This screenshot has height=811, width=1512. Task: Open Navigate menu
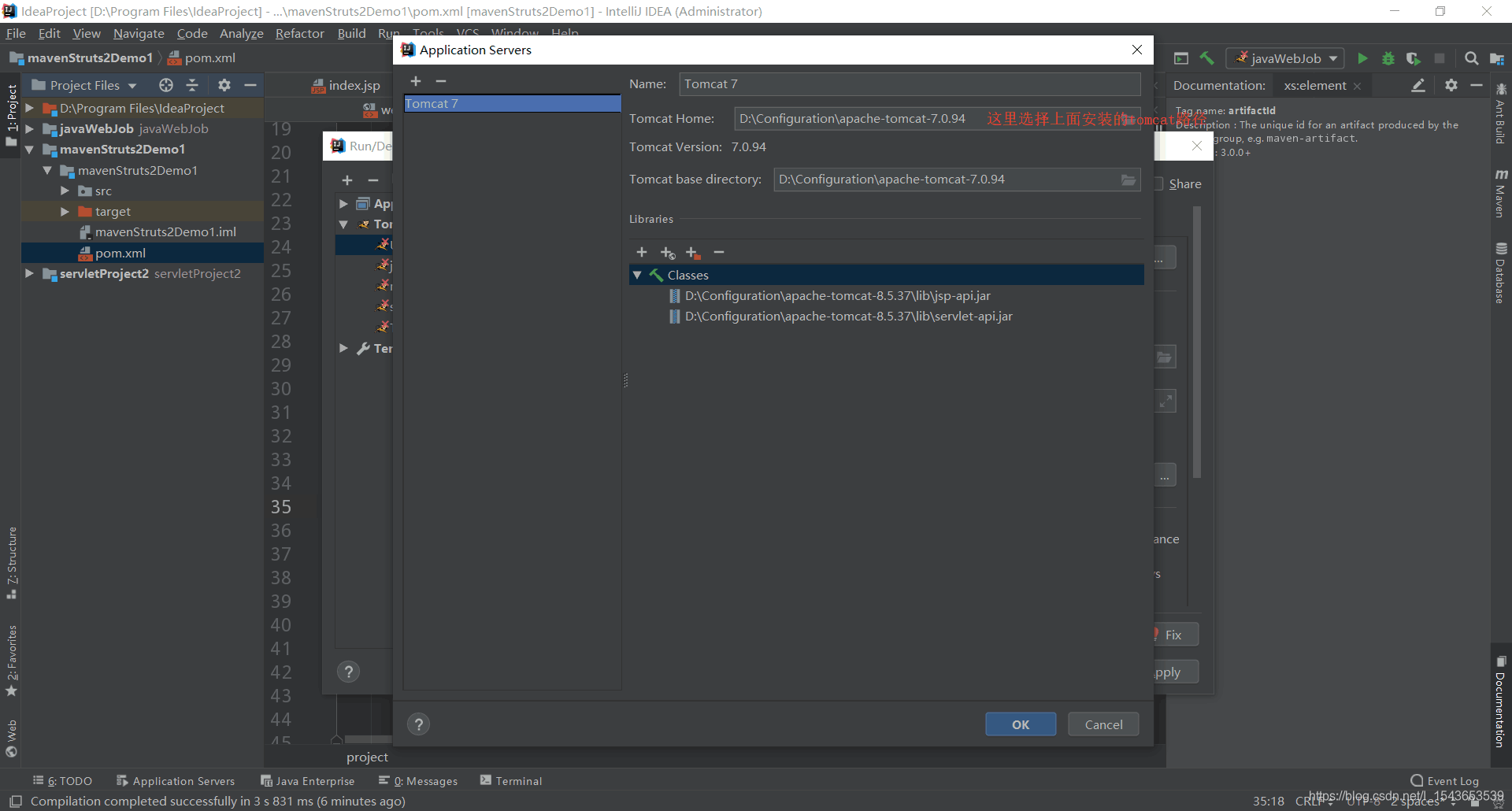click(139, 33)
